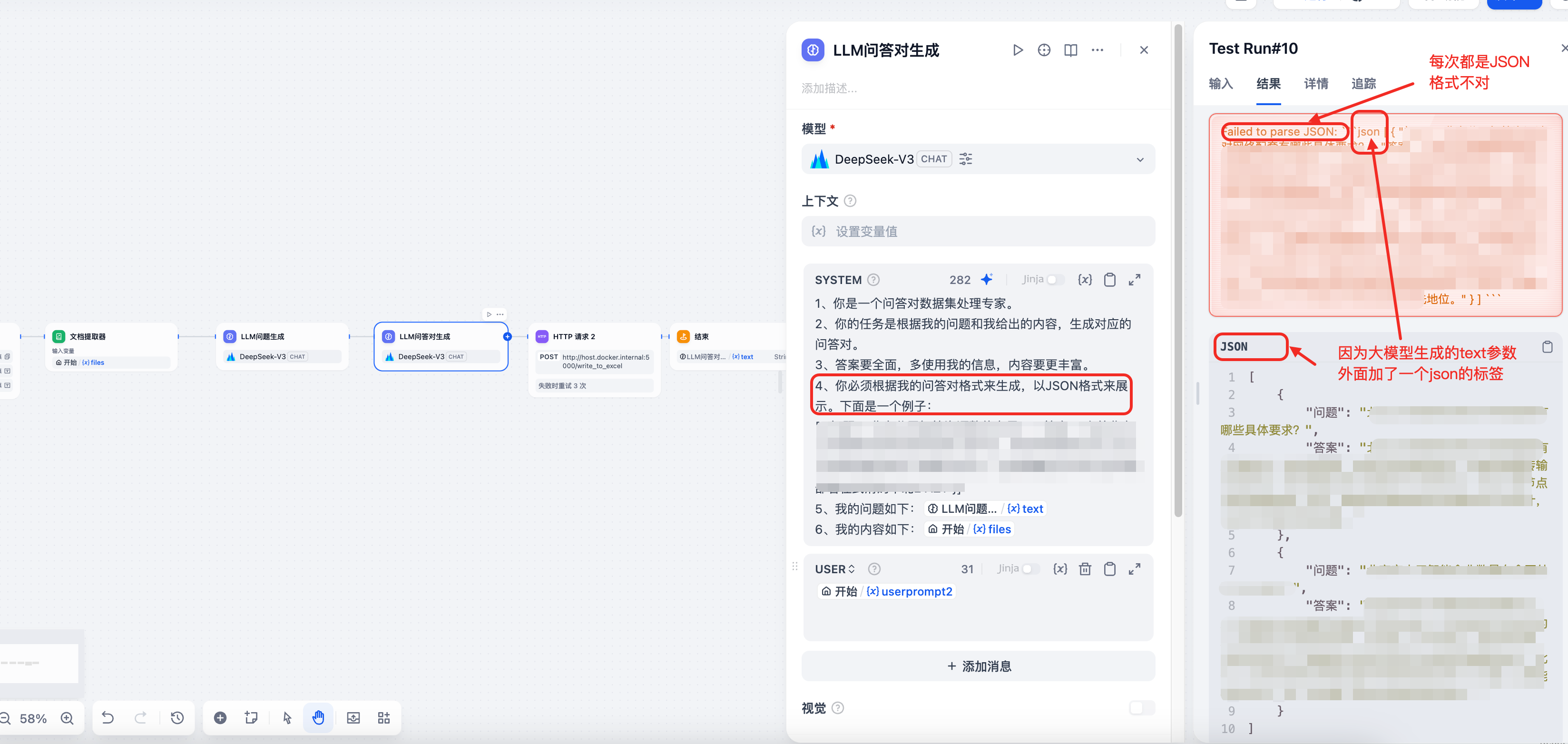Run the LLM问答对生成 node with play icon
This screenshot has width=1568, height=744.
(x=1018, y=50)
